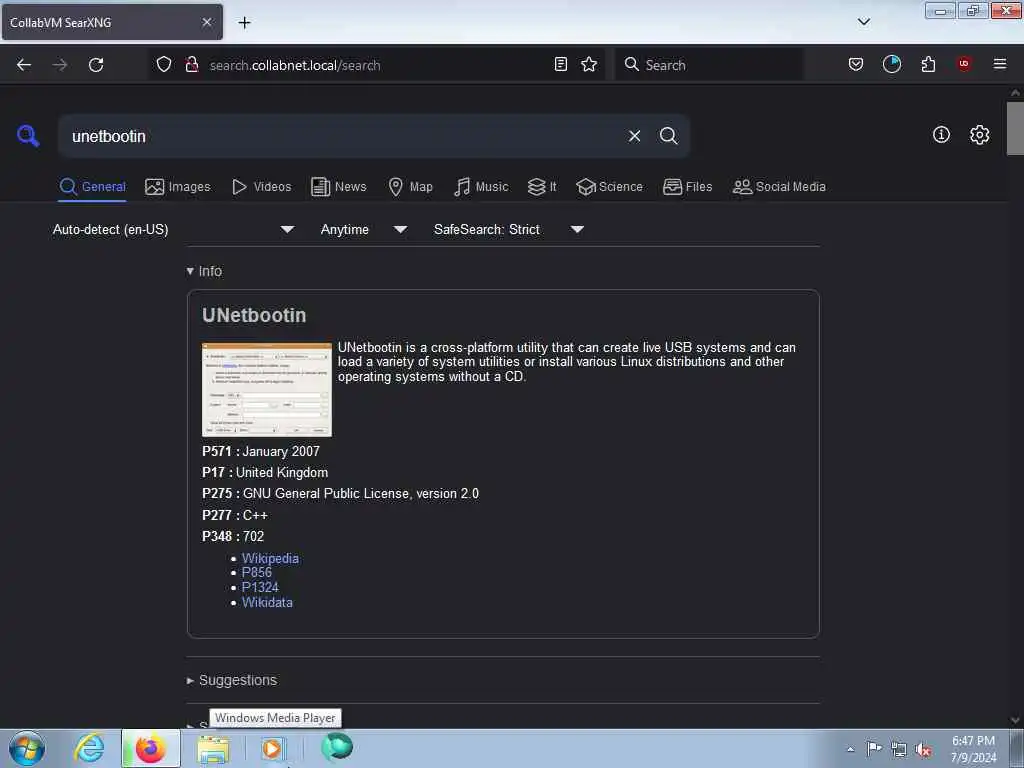Toggle reader view icon in address bar
1024x768 pixels.
(560, 64)
